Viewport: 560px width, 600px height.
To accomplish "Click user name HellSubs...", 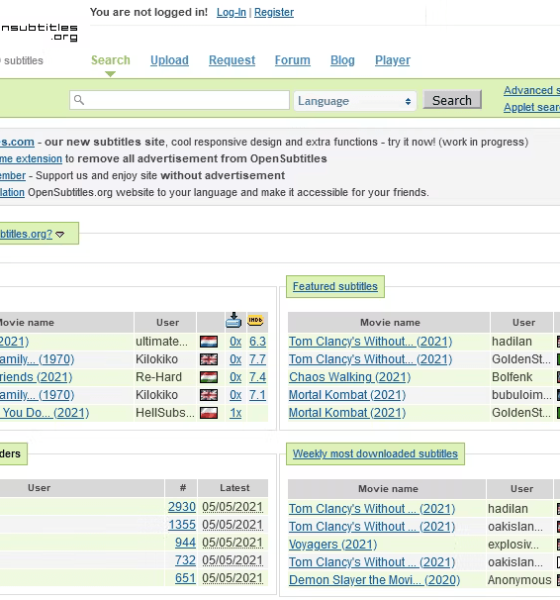I will click(x=165, y=412).
